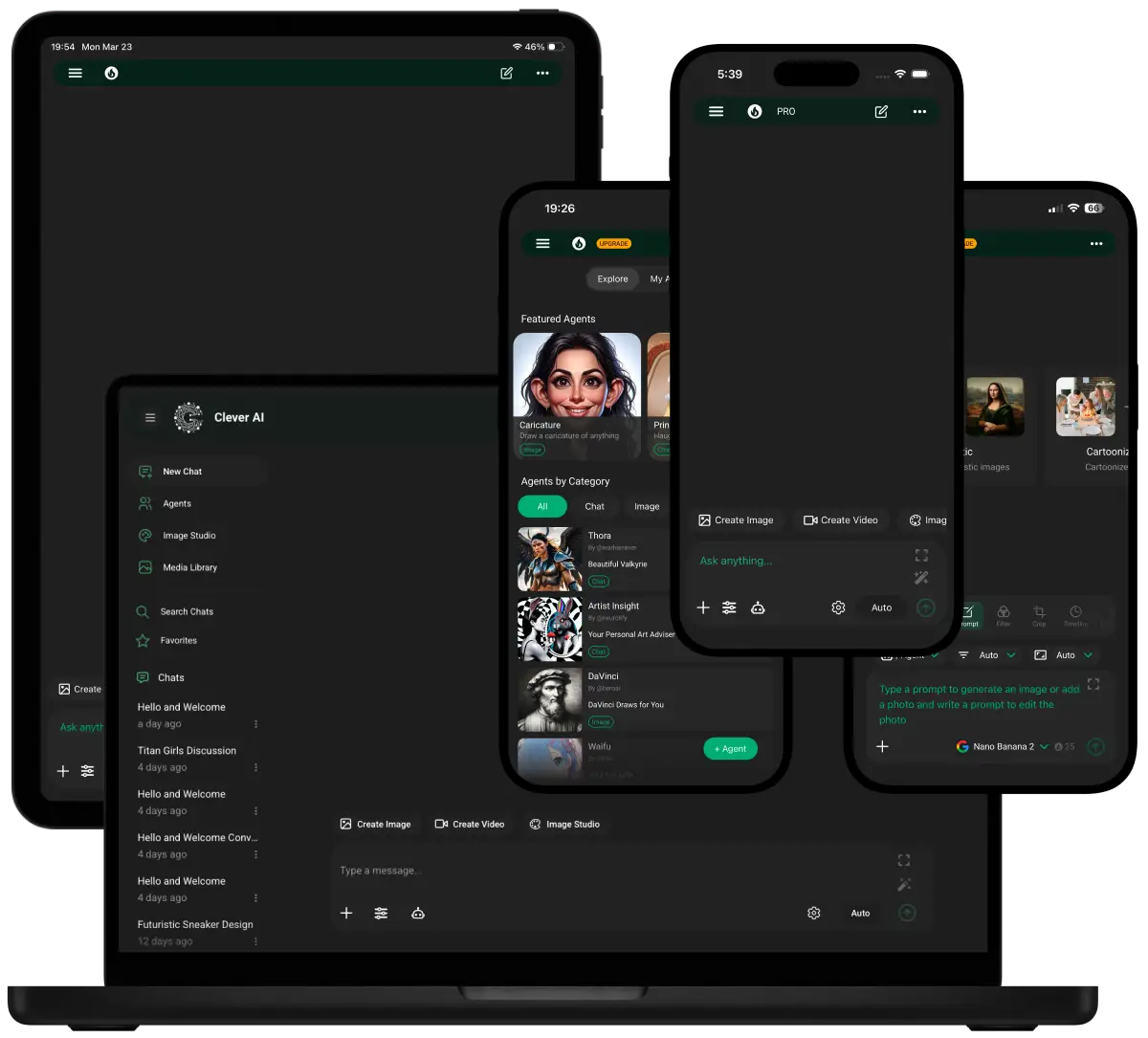Tap the Crop tool in image editor toolbar
Image resolution: width=1148 pixels, height=1038 pixels.
(x=1039, y=616)
